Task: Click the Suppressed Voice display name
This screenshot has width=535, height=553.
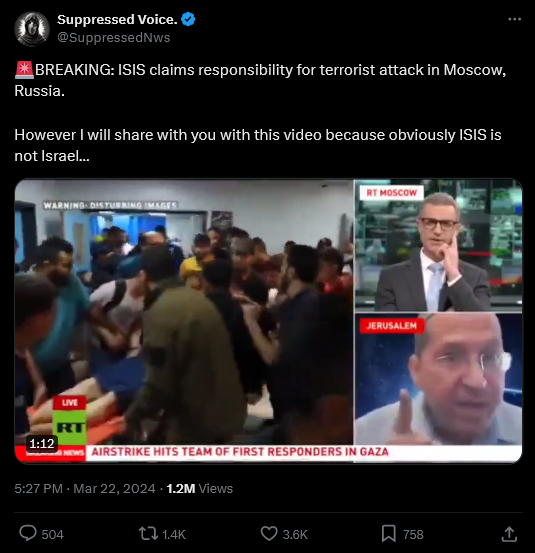Action: [117, 19]
